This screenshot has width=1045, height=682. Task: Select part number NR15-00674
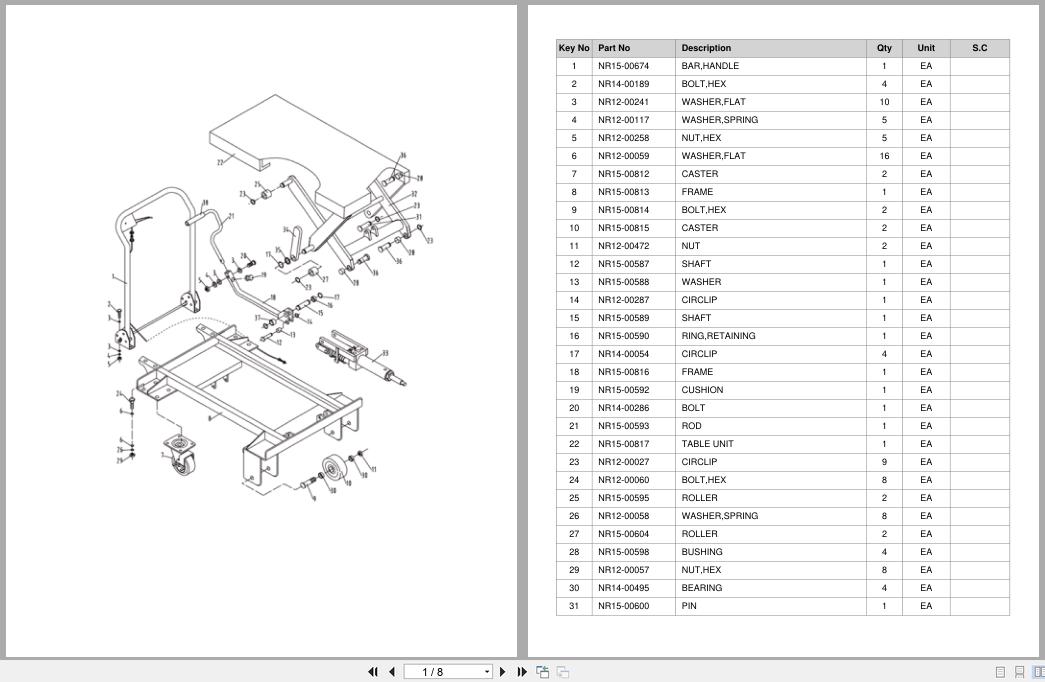[623, 66]
